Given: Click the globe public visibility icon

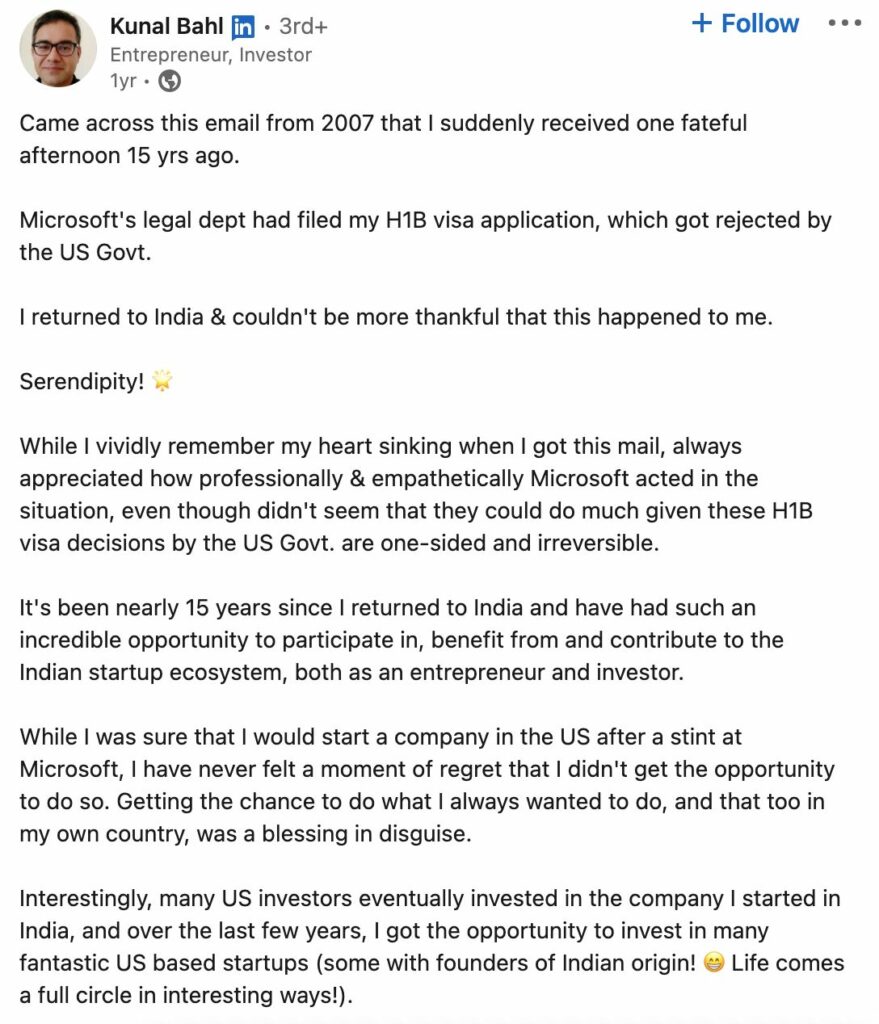Looking at the screenshot, I should pos(170,81).
